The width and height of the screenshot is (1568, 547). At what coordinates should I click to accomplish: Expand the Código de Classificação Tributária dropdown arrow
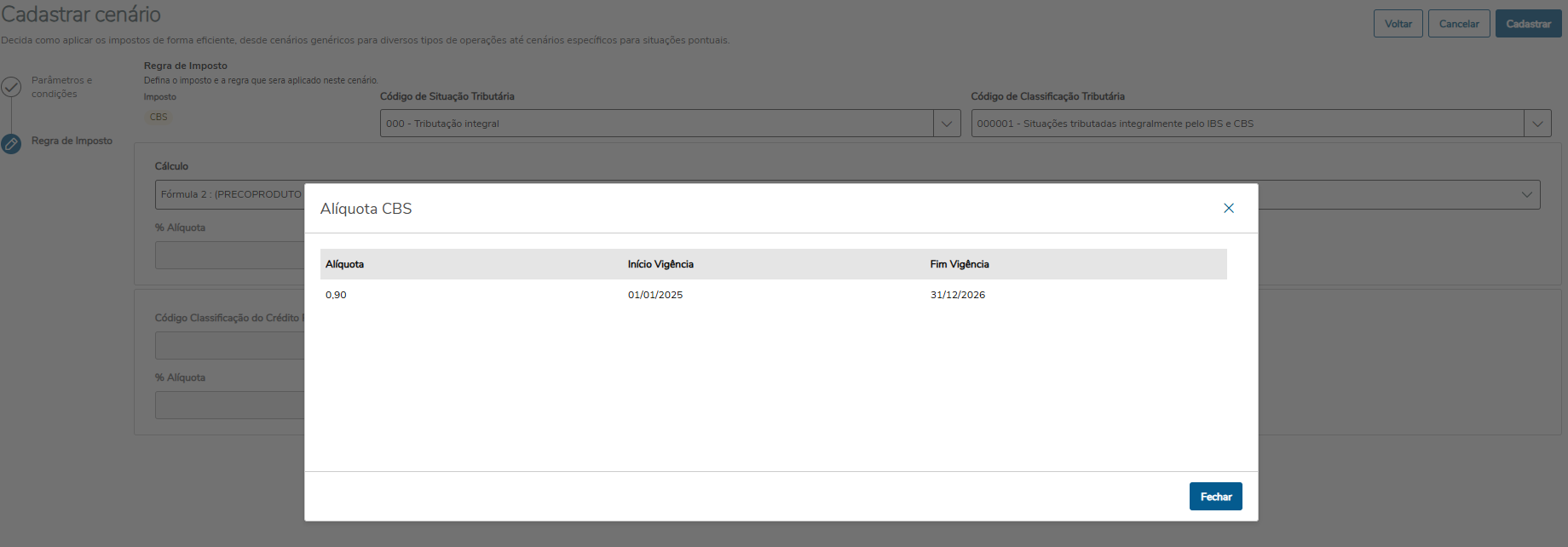click(x=1537, y=124)
